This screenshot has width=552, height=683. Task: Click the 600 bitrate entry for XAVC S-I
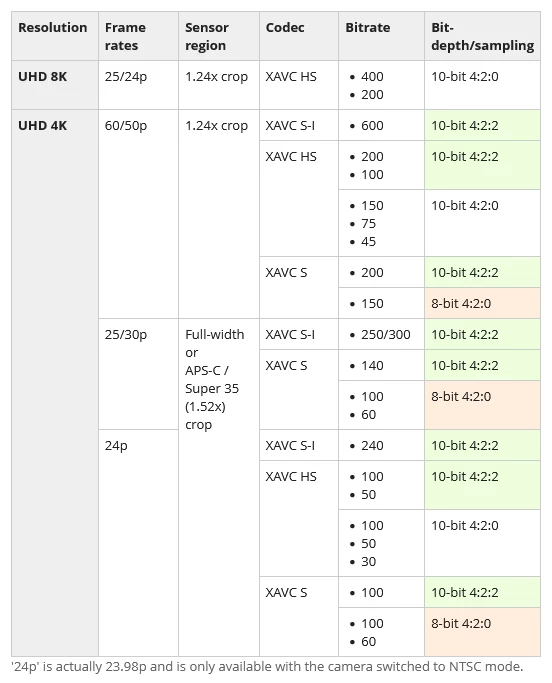(x=372, y=125)
